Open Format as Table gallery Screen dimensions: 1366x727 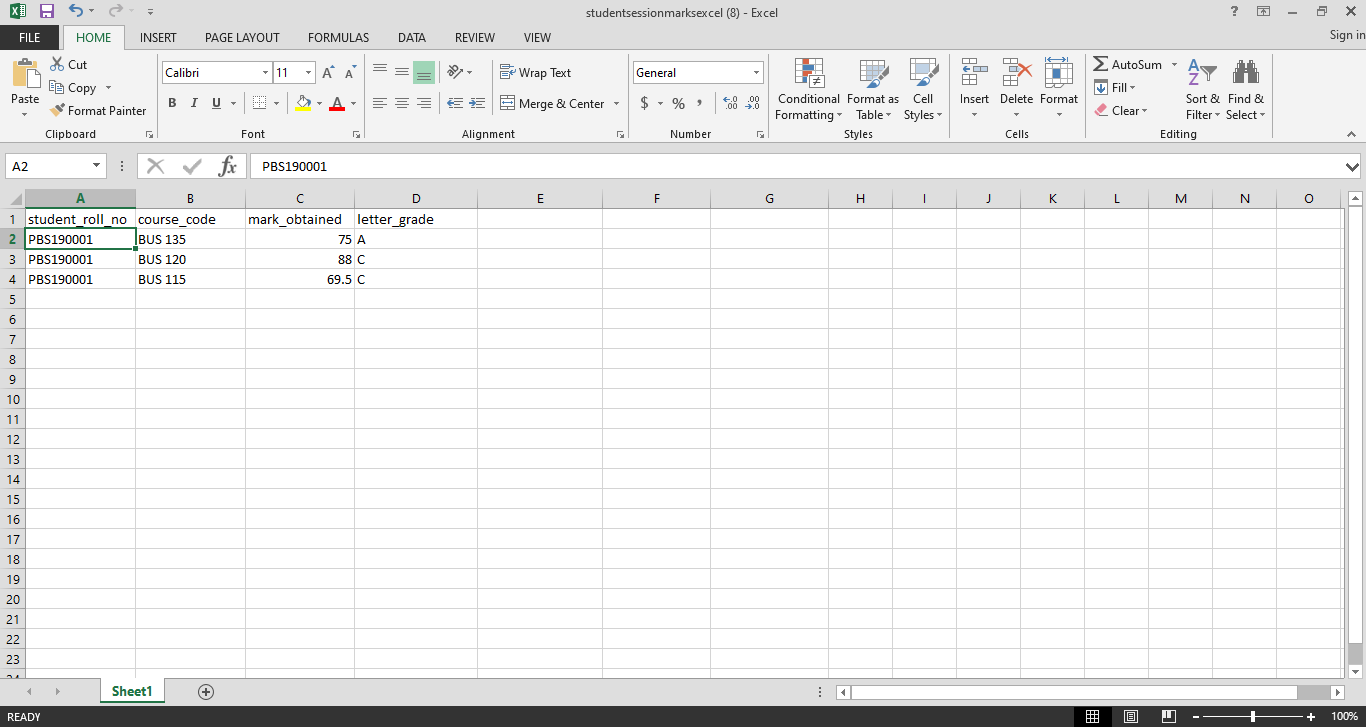[x=872, y=89]
